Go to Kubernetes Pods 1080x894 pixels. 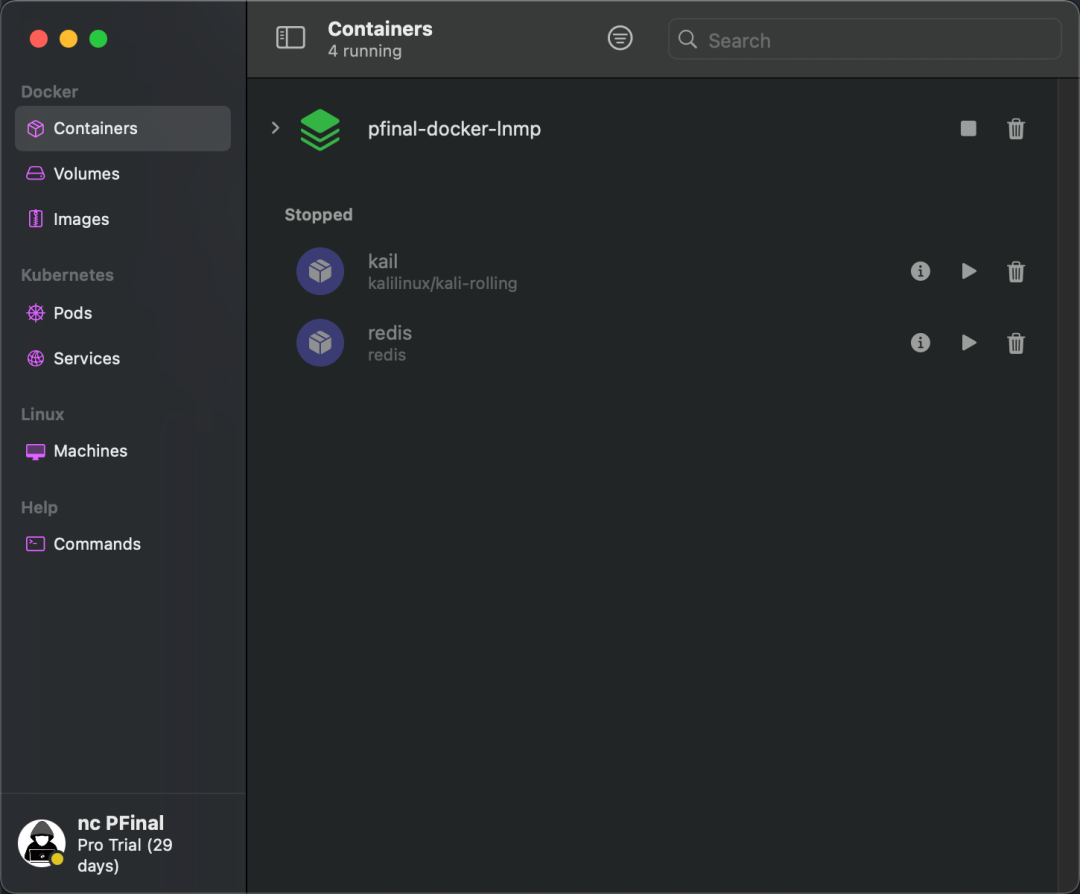[123, 313]
